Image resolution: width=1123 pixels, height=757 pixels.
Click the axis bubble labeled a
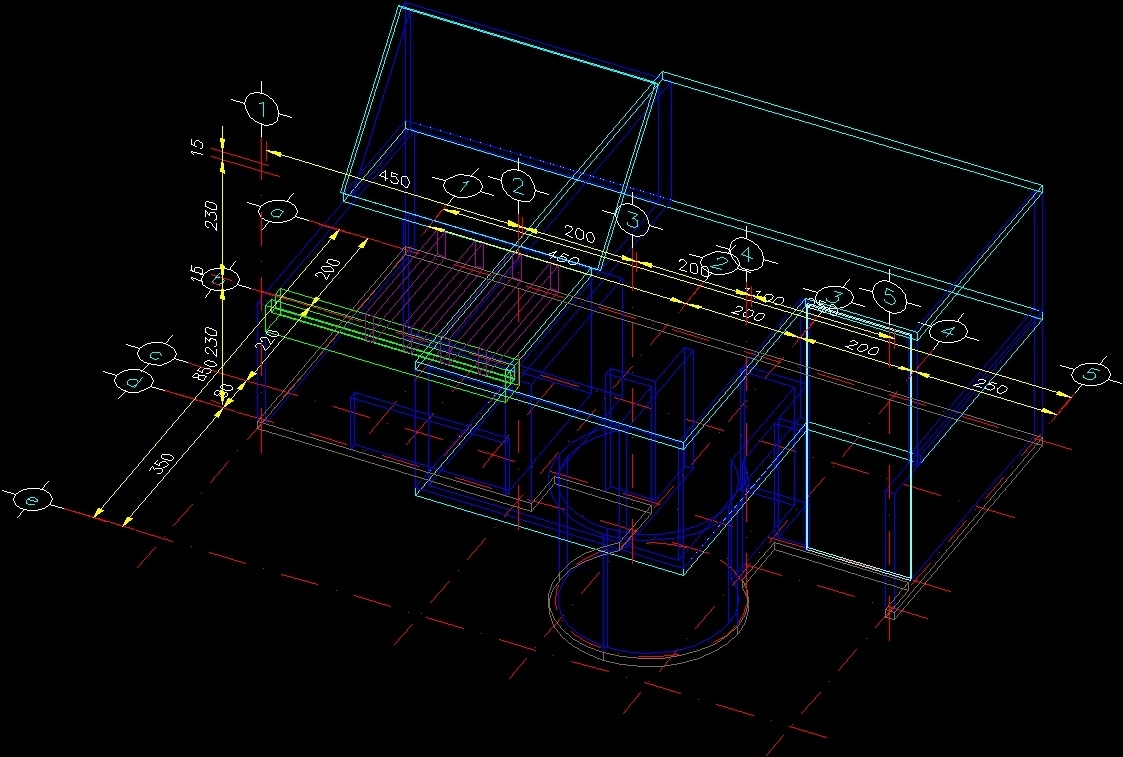[279, 212]
